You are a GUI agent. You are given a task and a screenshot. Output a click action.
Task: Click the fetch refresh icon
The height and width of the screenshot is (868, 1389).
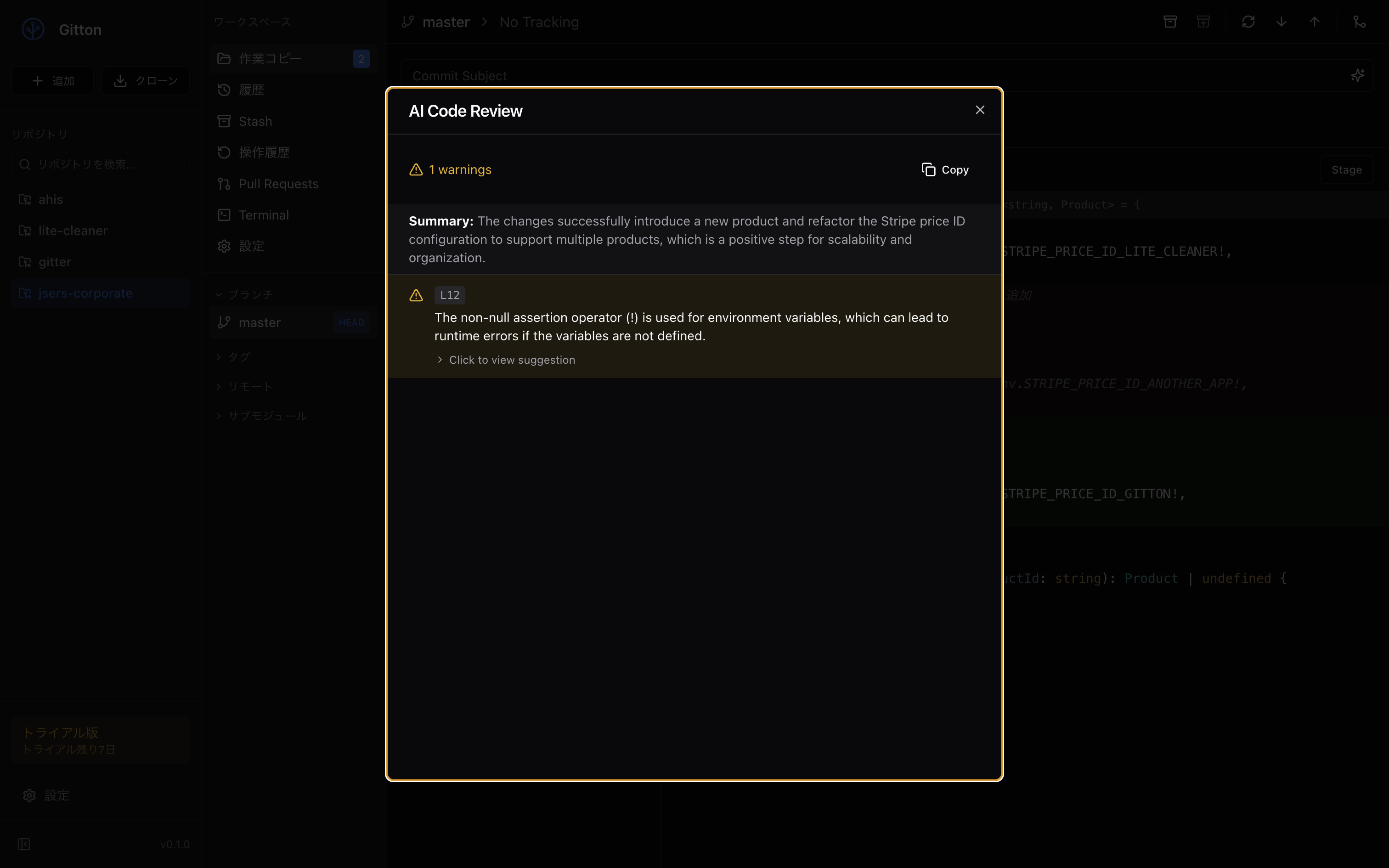tap(1248, 22)
